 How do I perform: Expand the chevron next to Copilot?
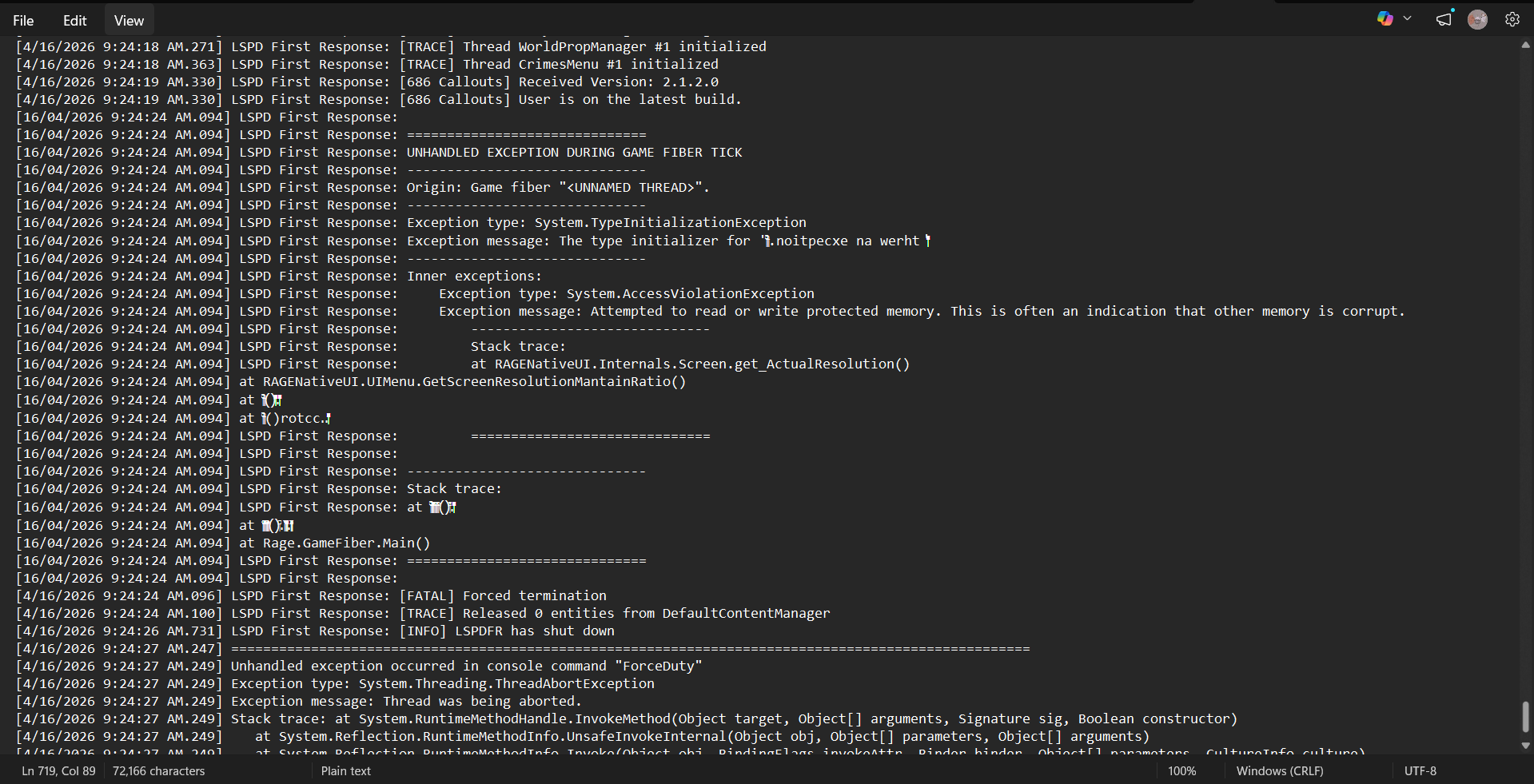pos(1407,19)
